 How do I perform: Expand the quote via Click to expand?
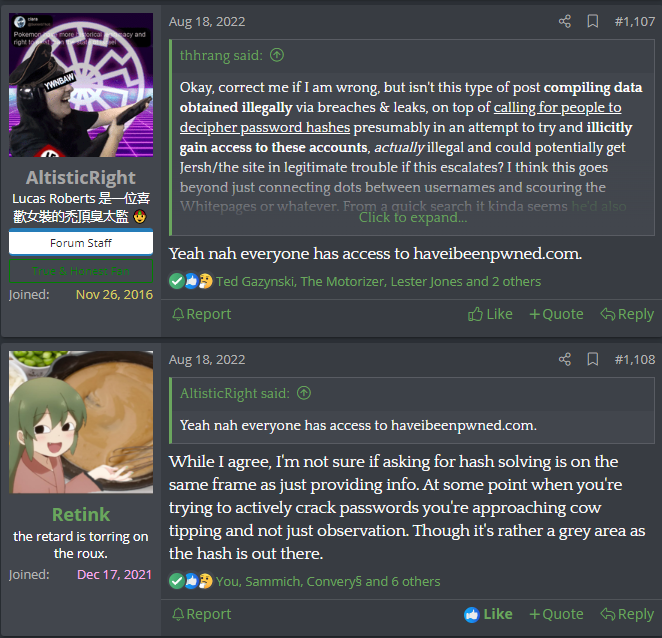(x=413, y=217)
